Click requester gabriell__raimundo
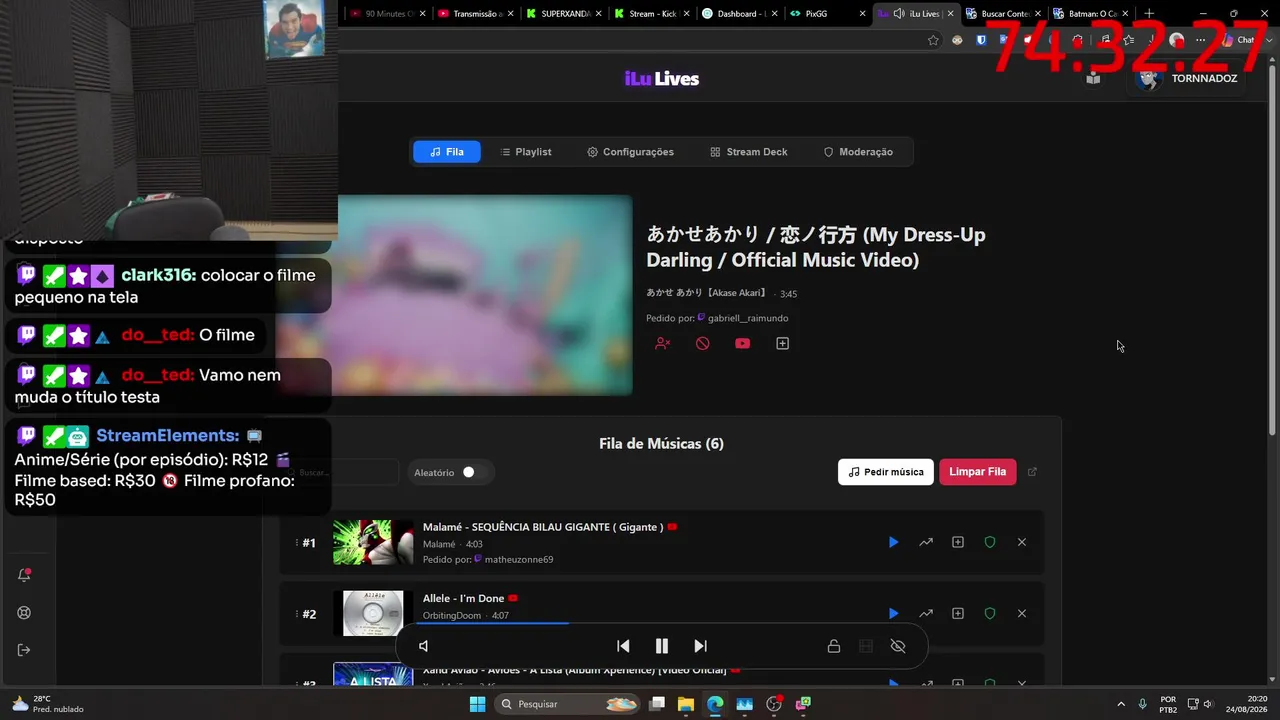 point(748,318)
